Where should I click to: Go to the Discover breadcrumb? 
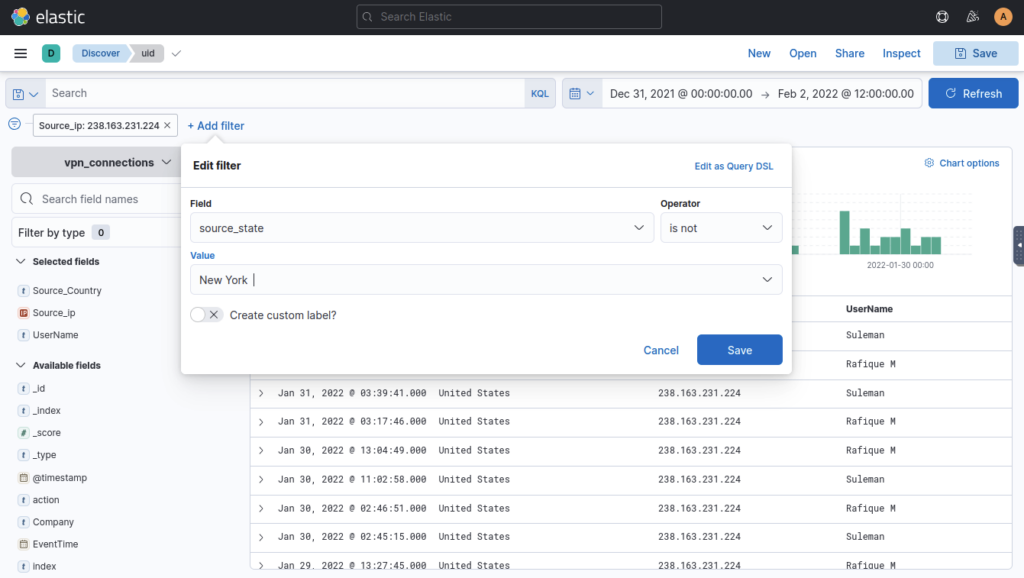pos(101,54)
